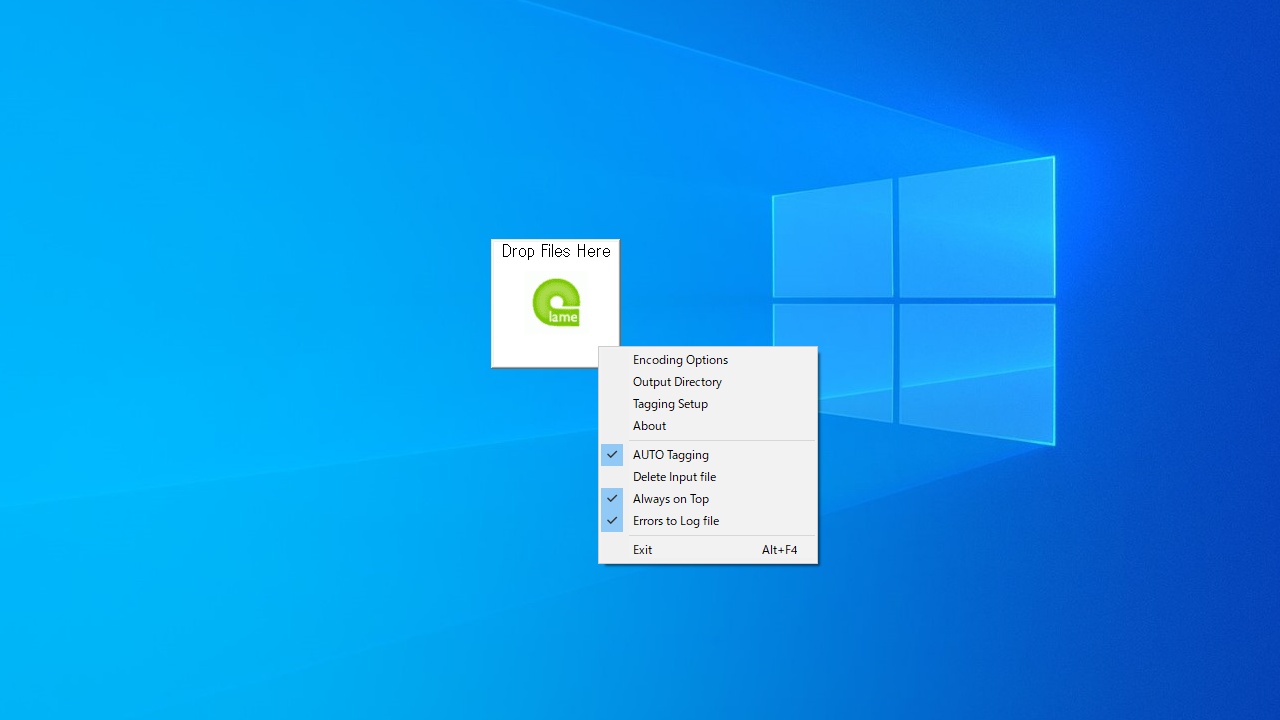
Task: Click the green LAME logo icon
Action: (556, 303)
